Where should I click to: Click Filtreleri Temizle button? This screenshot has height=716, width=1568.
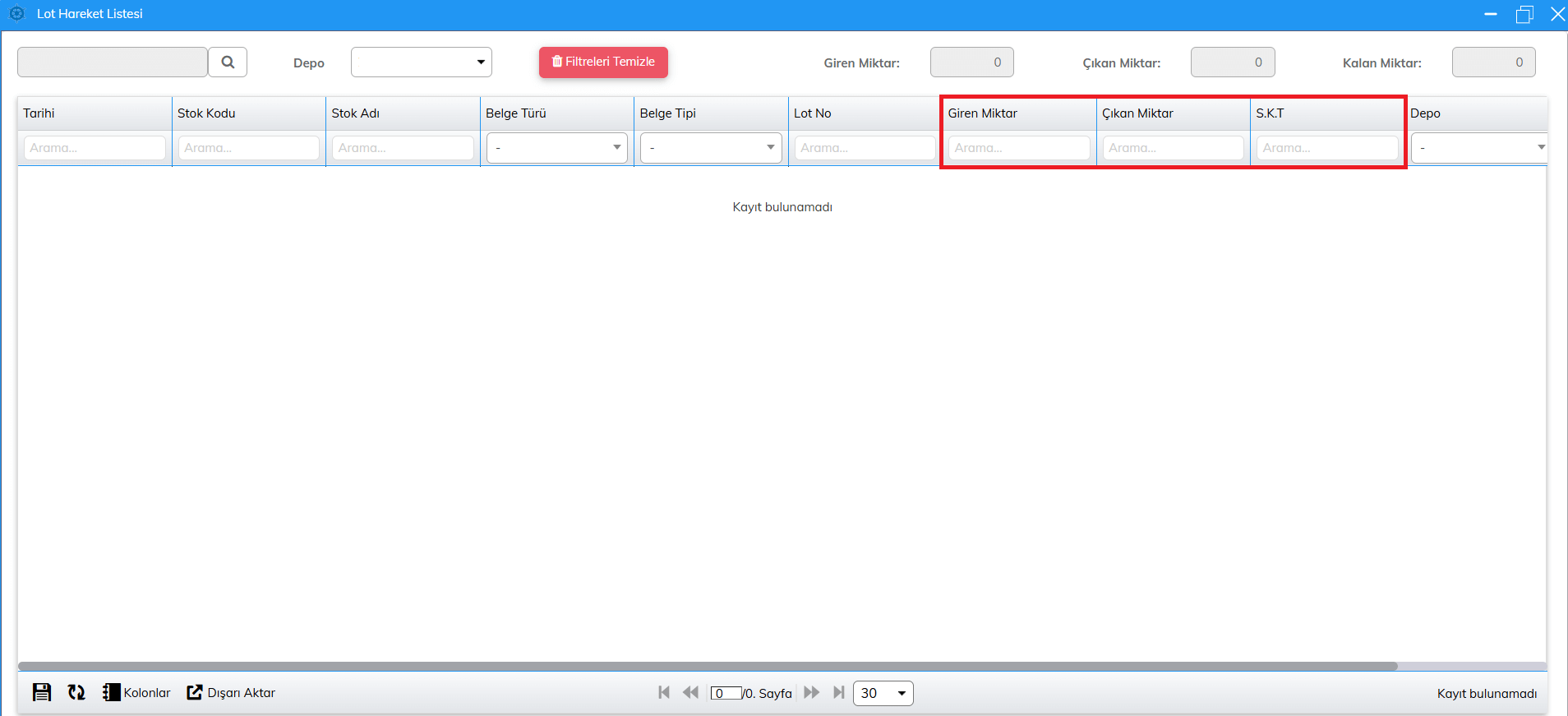pyautogui.click(x=603, y=62)
